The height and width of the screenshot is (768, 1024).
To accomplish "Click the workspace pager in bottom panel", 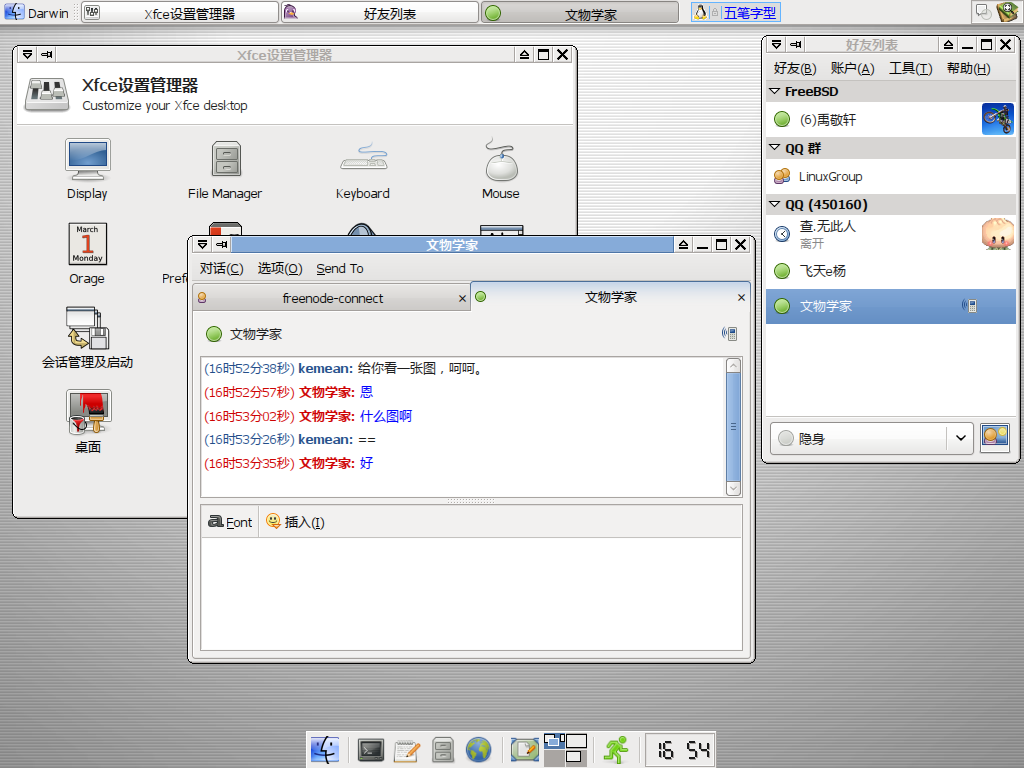I will 566,750.
